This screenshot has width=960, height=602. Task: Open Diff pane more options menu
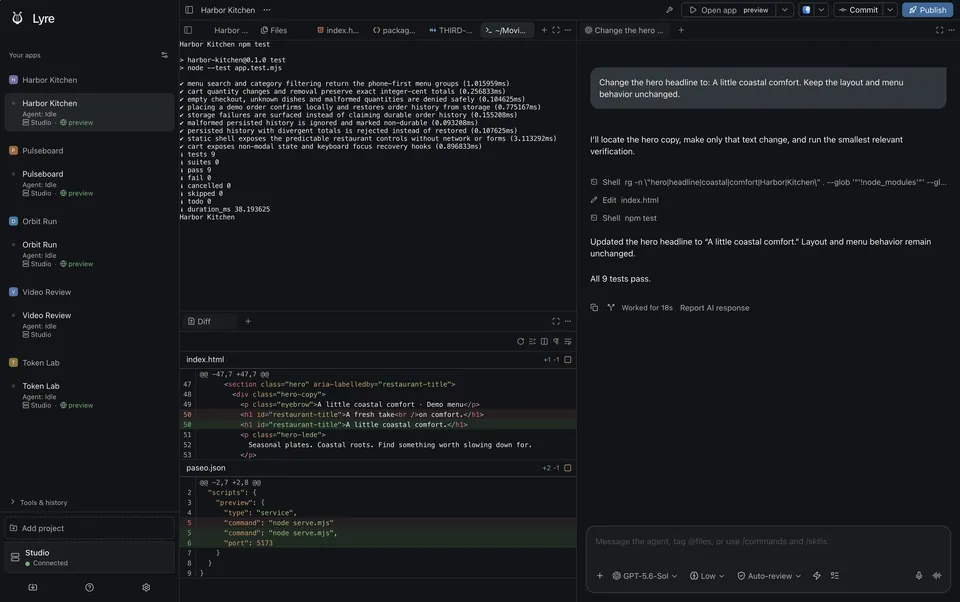click(x=568, y=322)
